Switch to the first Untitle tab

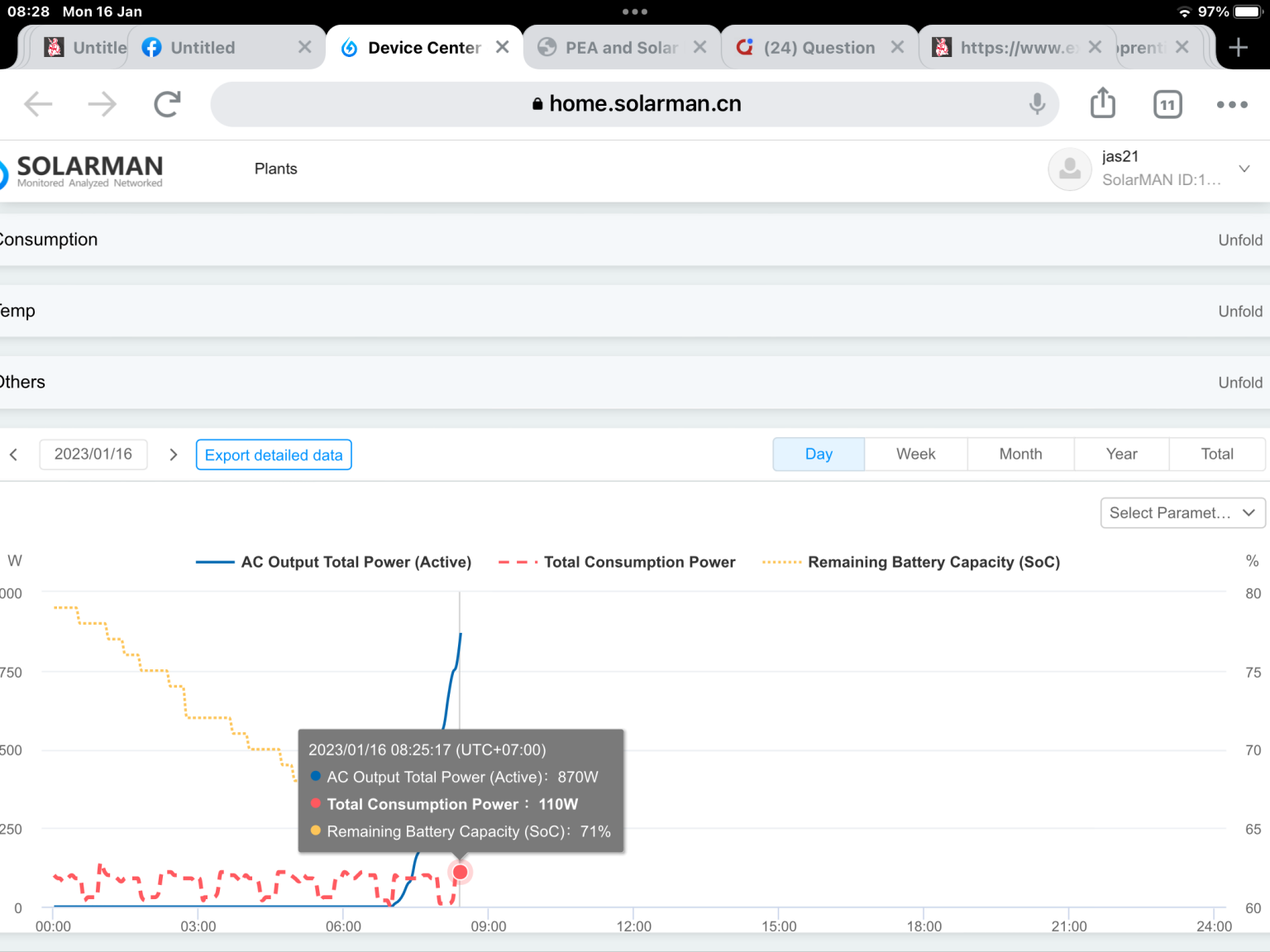pyautogui.click(x=87, y=48)
